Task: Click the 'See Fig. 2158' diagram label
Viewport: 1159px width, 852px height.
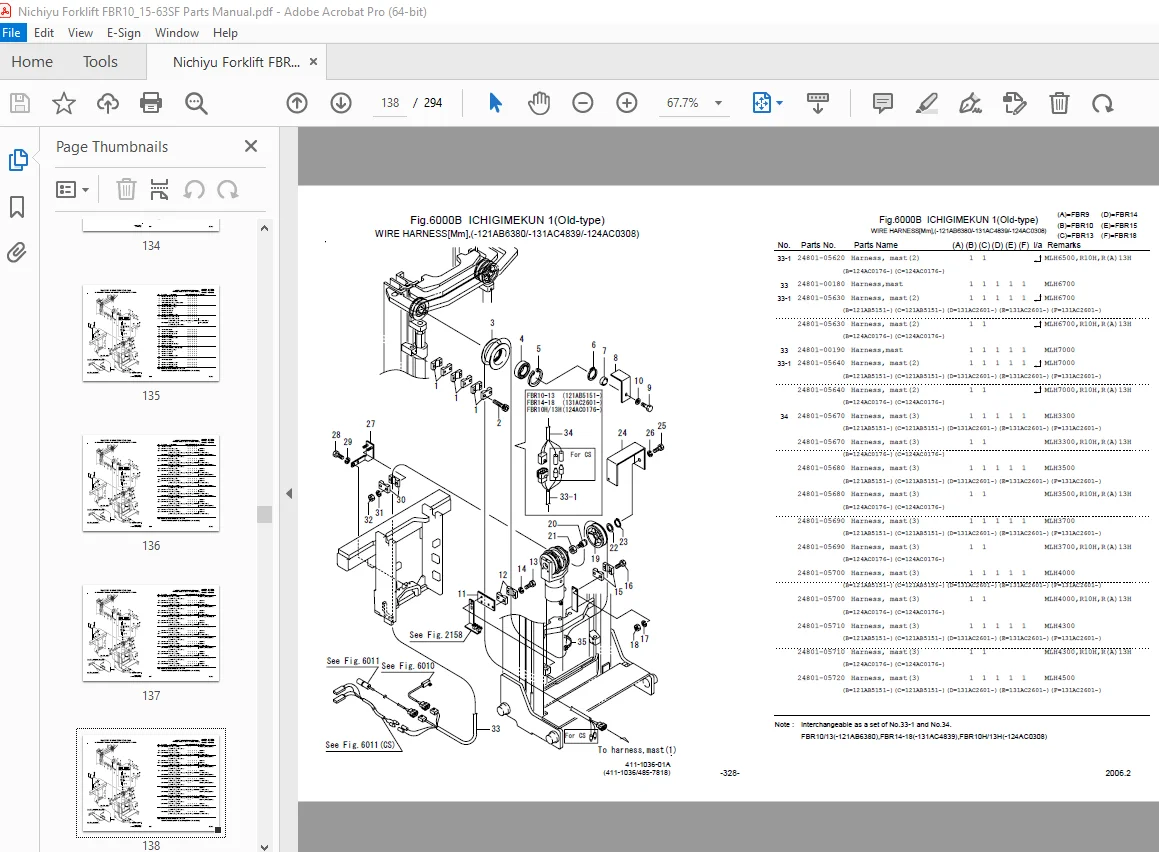Action: click(436, 635)
